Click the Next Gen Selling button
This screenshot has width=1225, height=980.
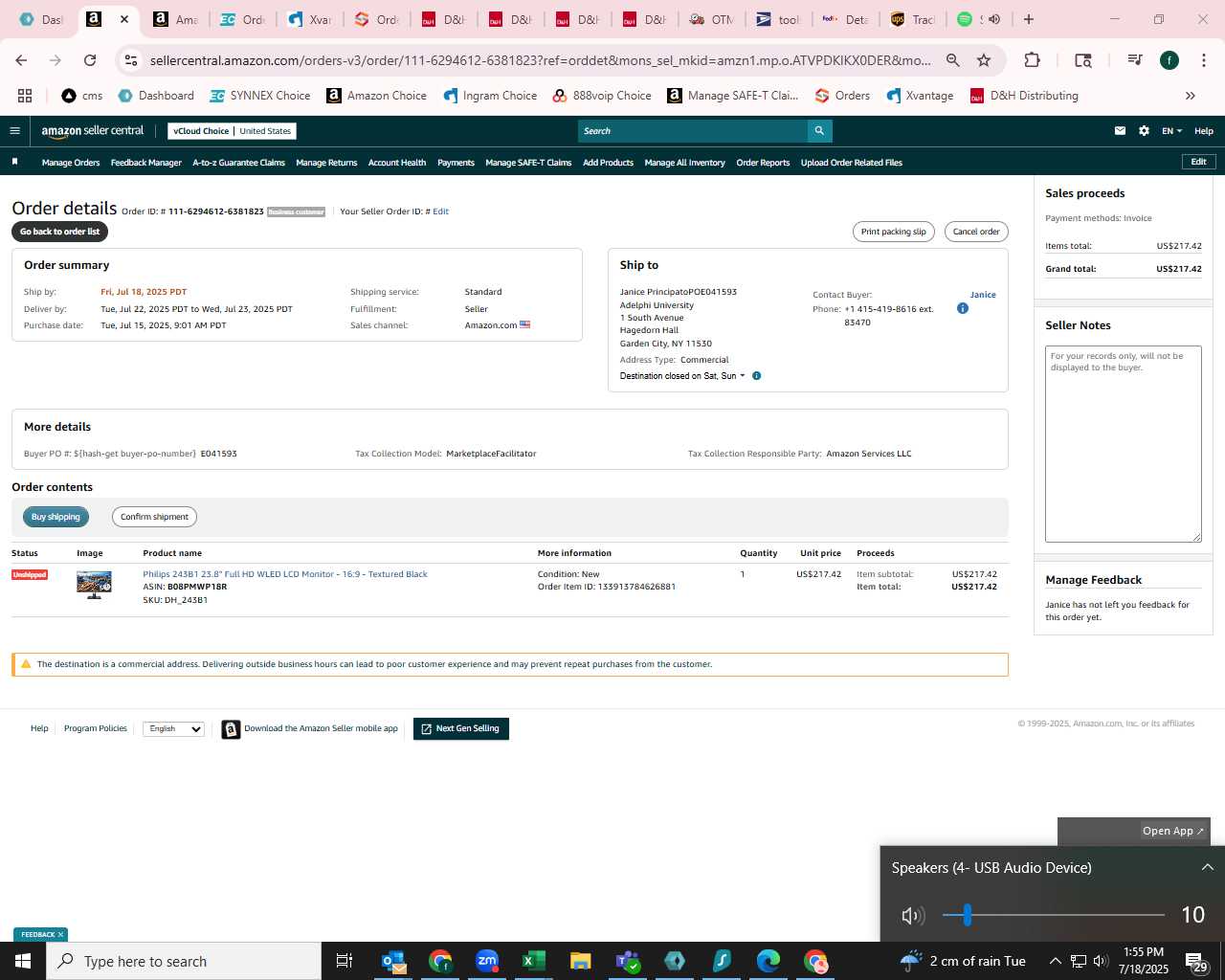[461, 729]
